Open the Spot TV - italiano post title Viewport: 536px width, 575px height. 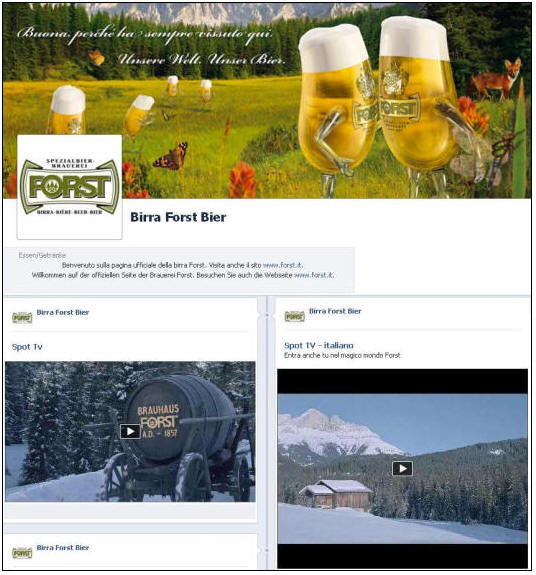point(319,345)
